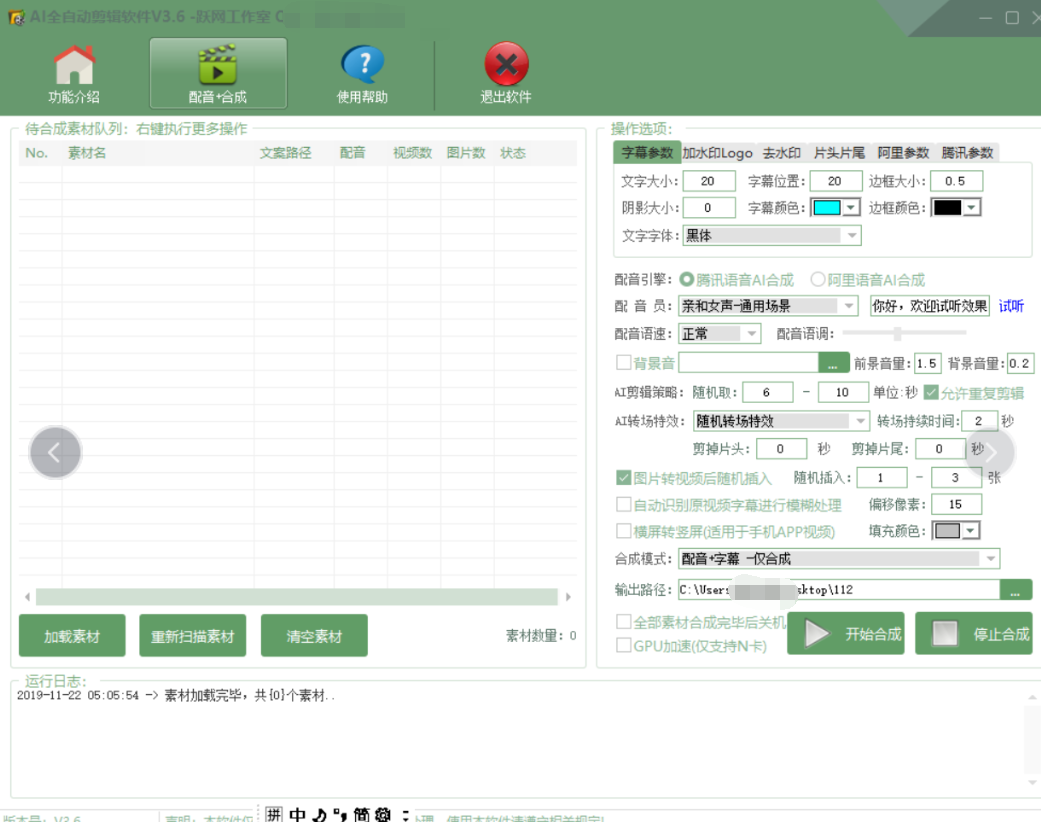
Task: Enable the 背景音 checkbox
Action: [x=624, y=363]
